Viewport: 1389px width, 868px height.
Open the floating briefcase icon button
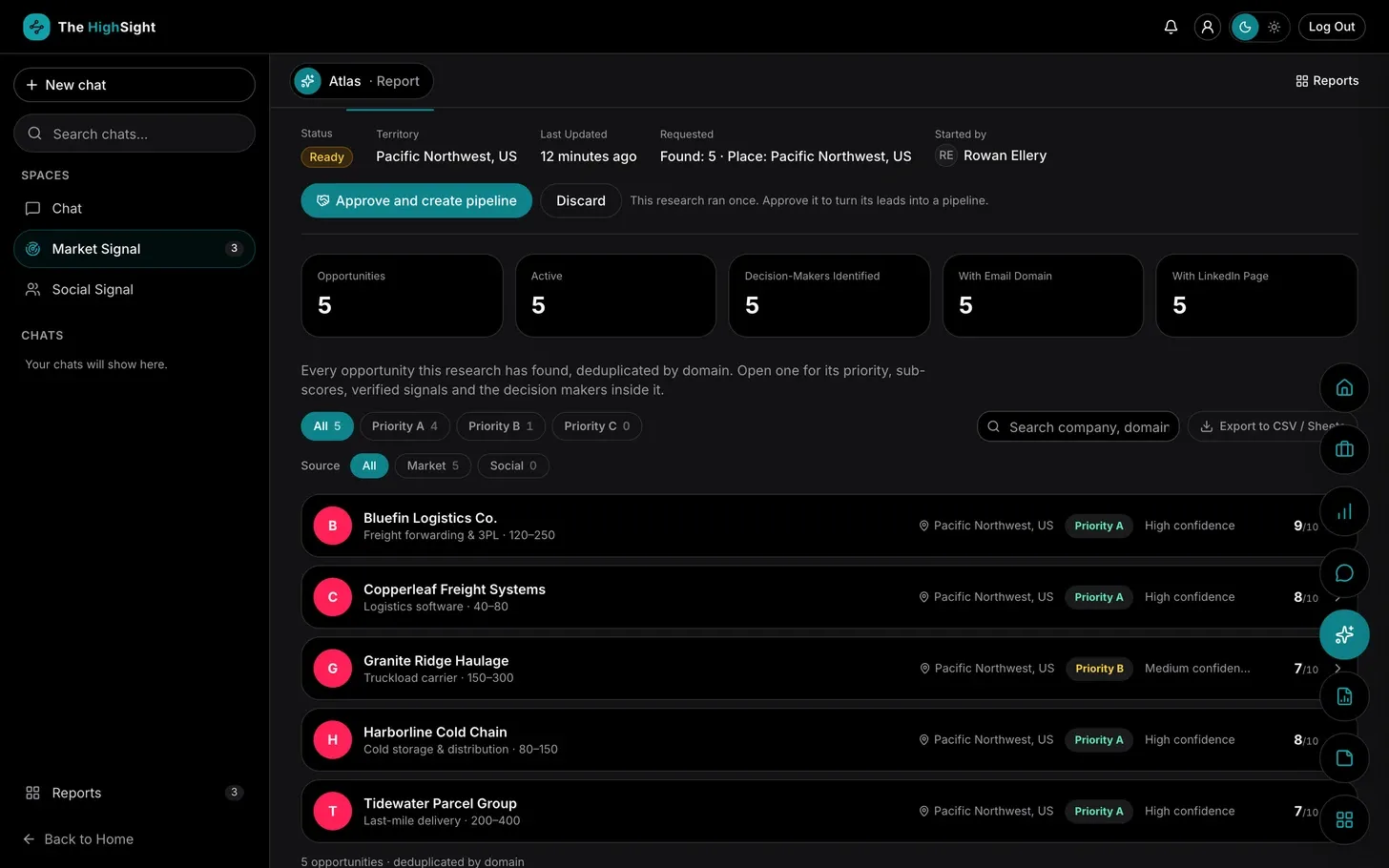(x=1344, y=449)
